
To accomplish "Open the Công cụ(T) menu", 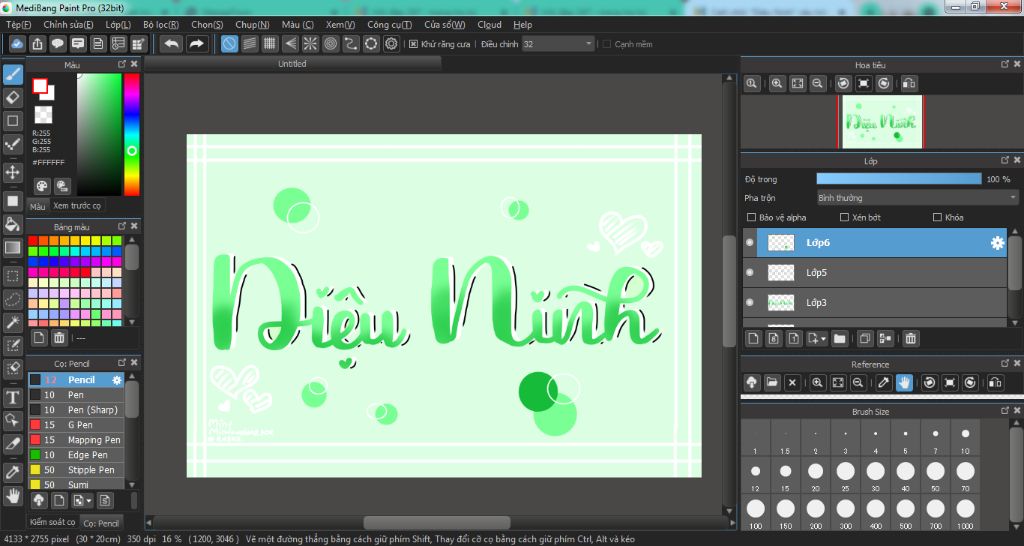I will (389, 25).
